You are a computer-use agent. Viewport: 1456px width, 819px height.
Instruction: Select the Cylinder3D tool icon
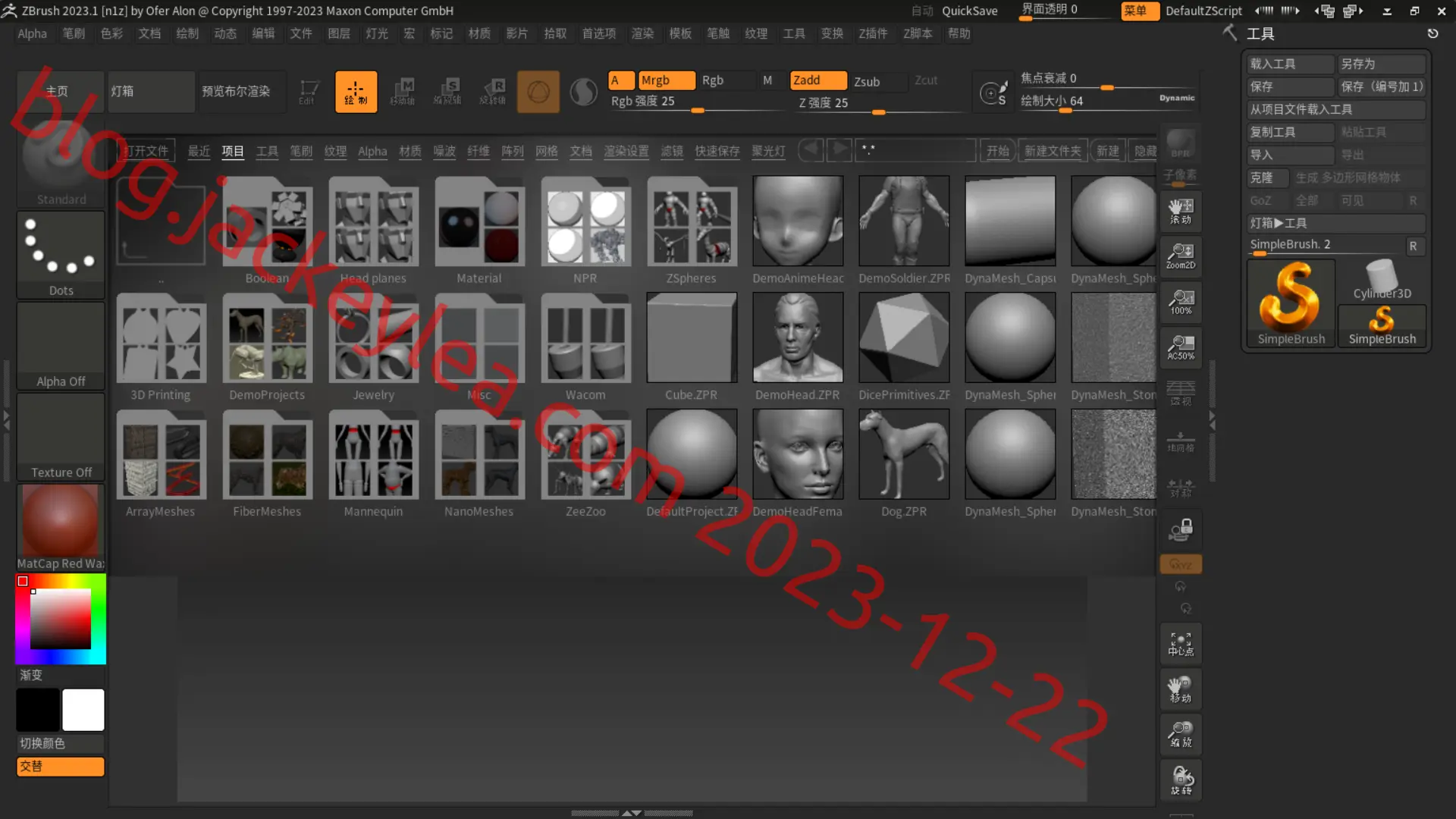(x=1382, y=280)
